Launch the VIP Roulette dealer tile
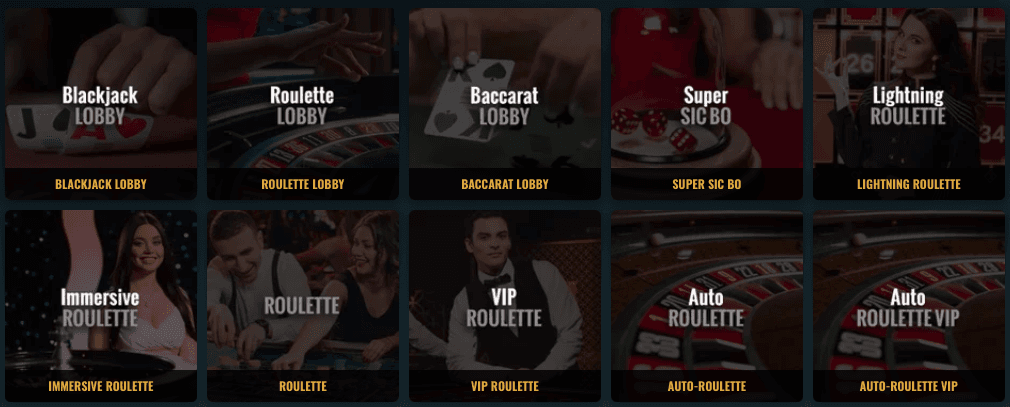Viewport: 1010px width, 407px height. click(505, 290)
